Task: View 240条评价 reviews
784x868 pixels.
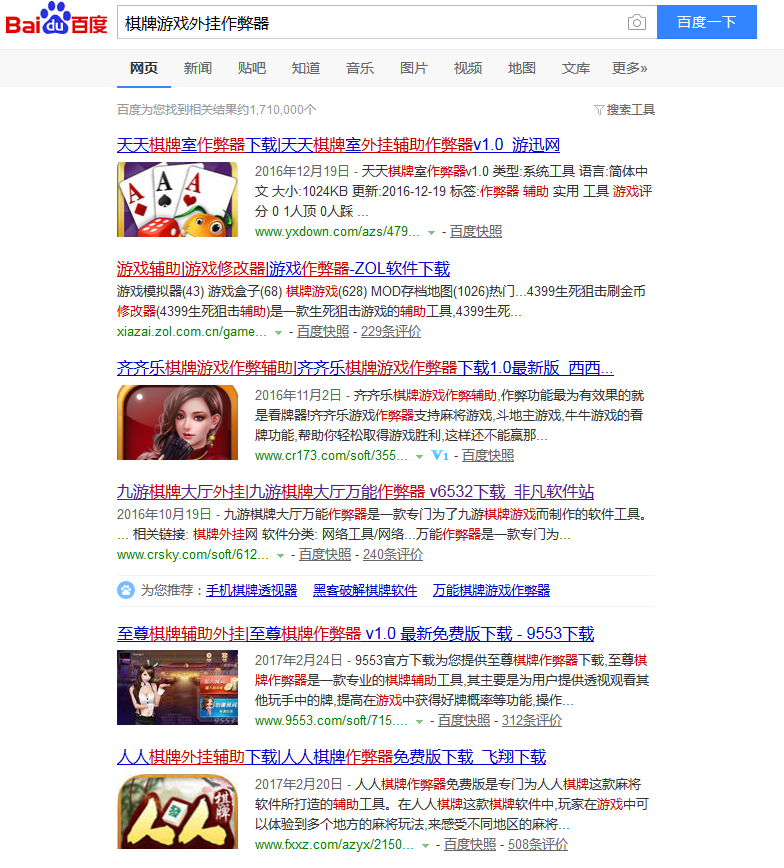Action: 393,555
